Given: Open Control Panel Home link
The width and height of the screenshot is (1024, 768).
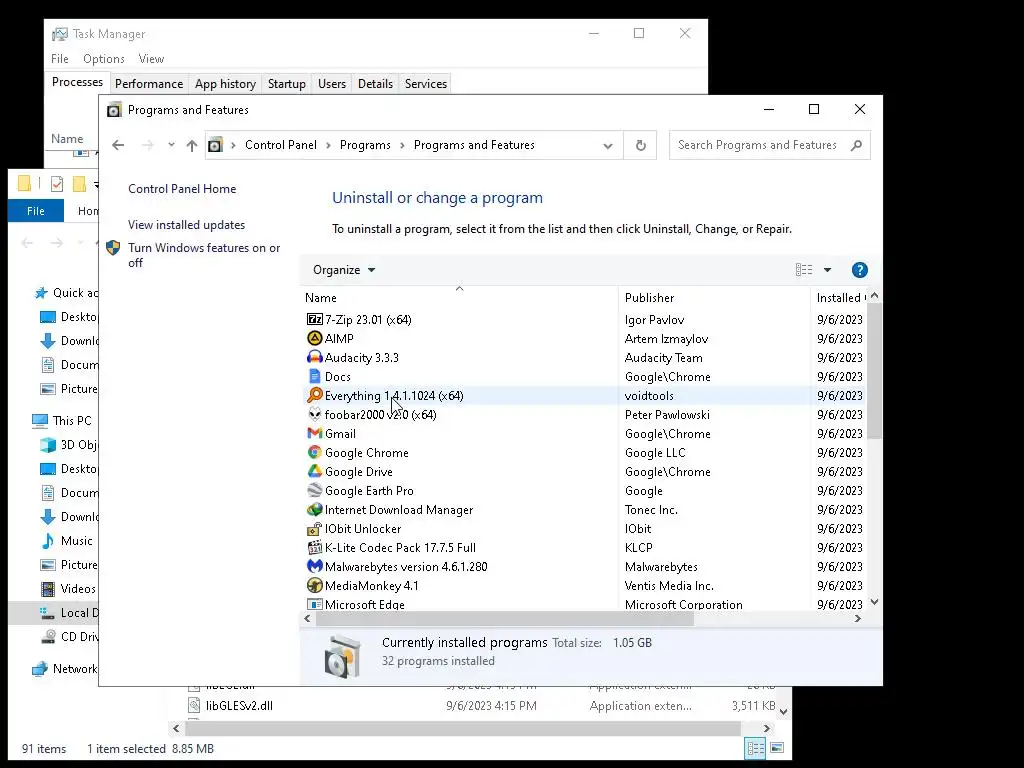Looking at the screenshot, I should click(182, 189).
